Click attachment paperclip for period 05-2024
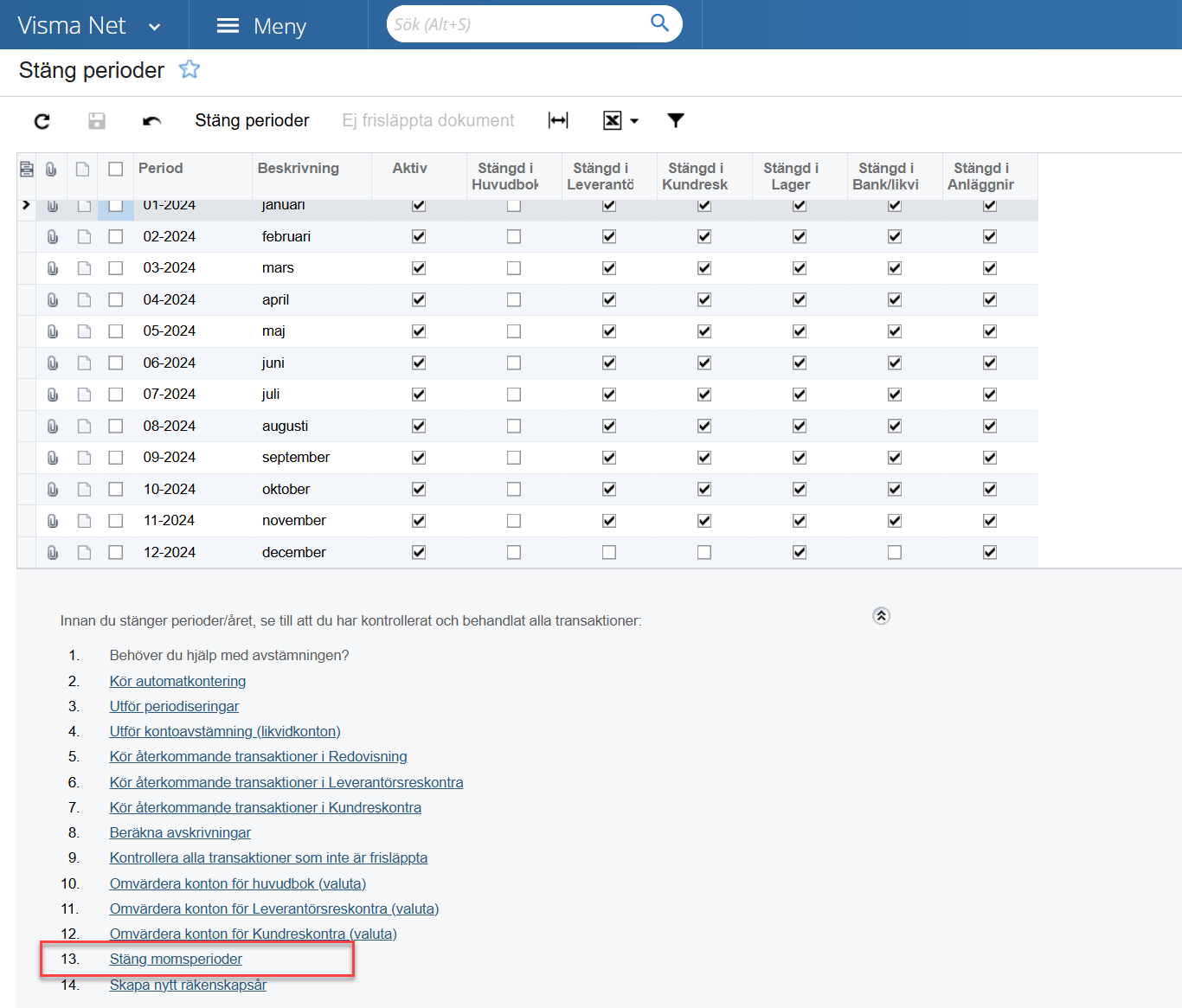The image size is (1182, 1008). [53, 331]
